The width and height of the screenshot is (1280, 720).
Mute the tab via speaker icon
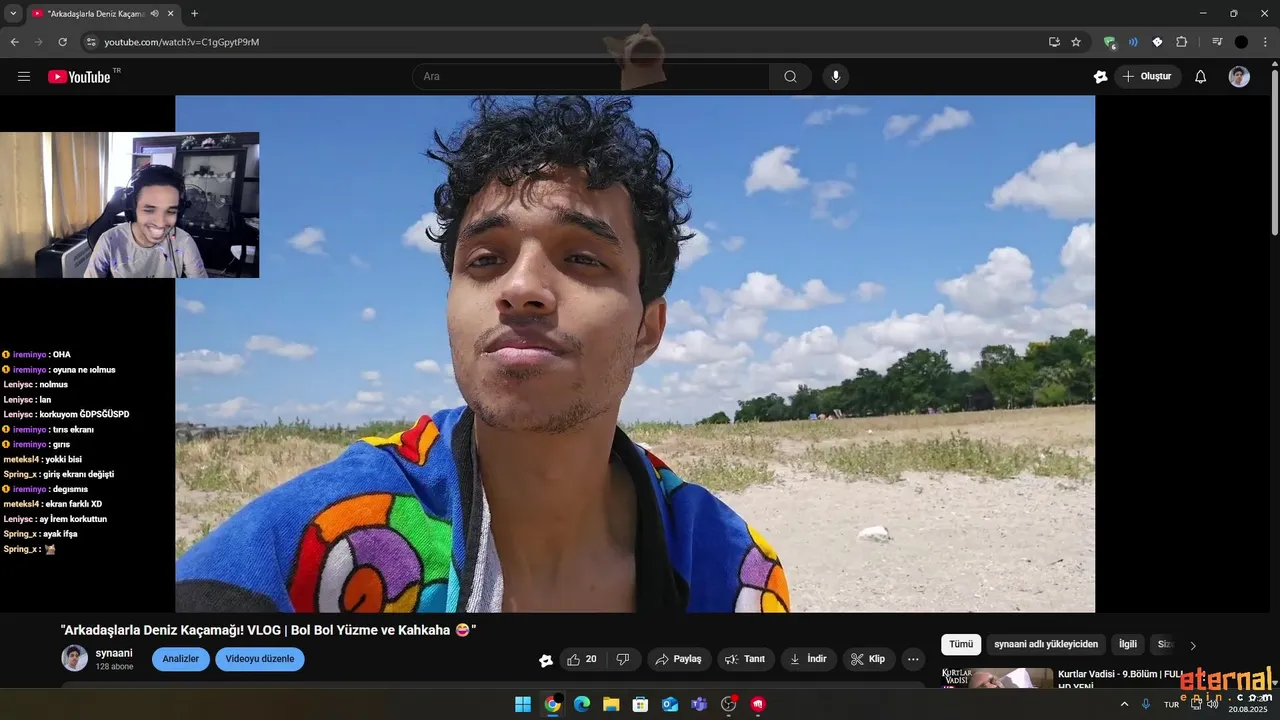[x=154, y=13]
